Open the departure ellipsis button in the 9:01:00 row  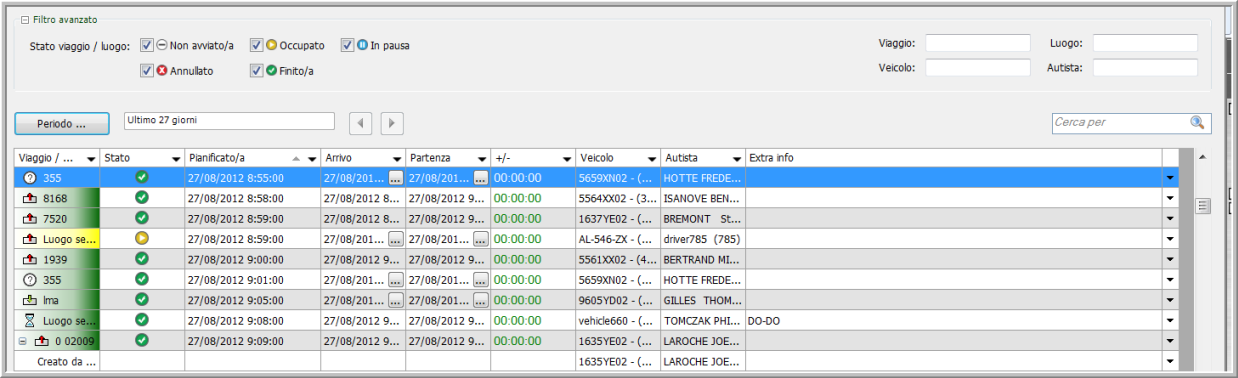point(481,280)
